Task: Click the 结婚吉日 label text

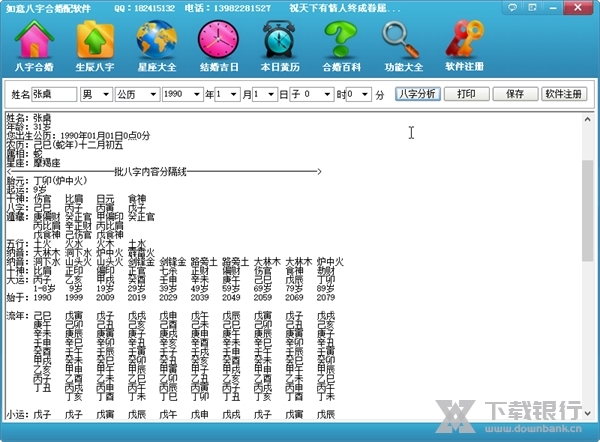Action: pyautogui.click(x=219, y=67)
